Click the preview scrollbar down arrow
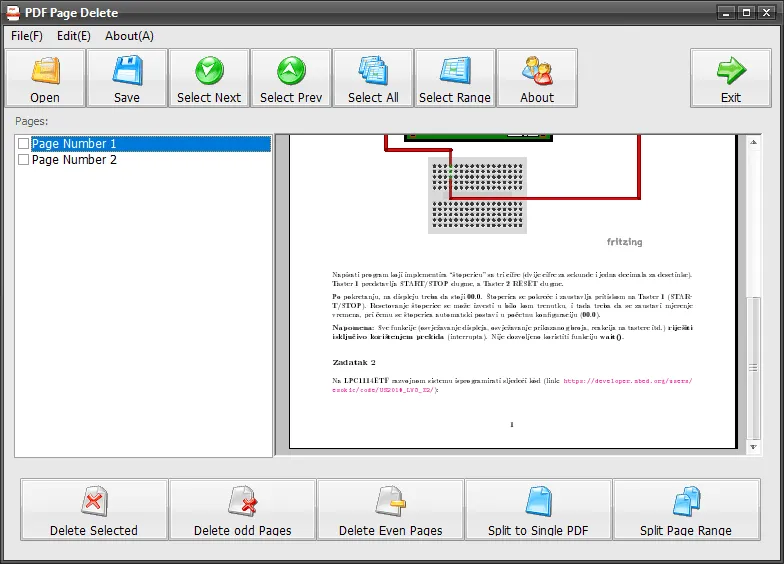Image resolution: width=784 pixels, height=564 pixels. tap(754, 447)
